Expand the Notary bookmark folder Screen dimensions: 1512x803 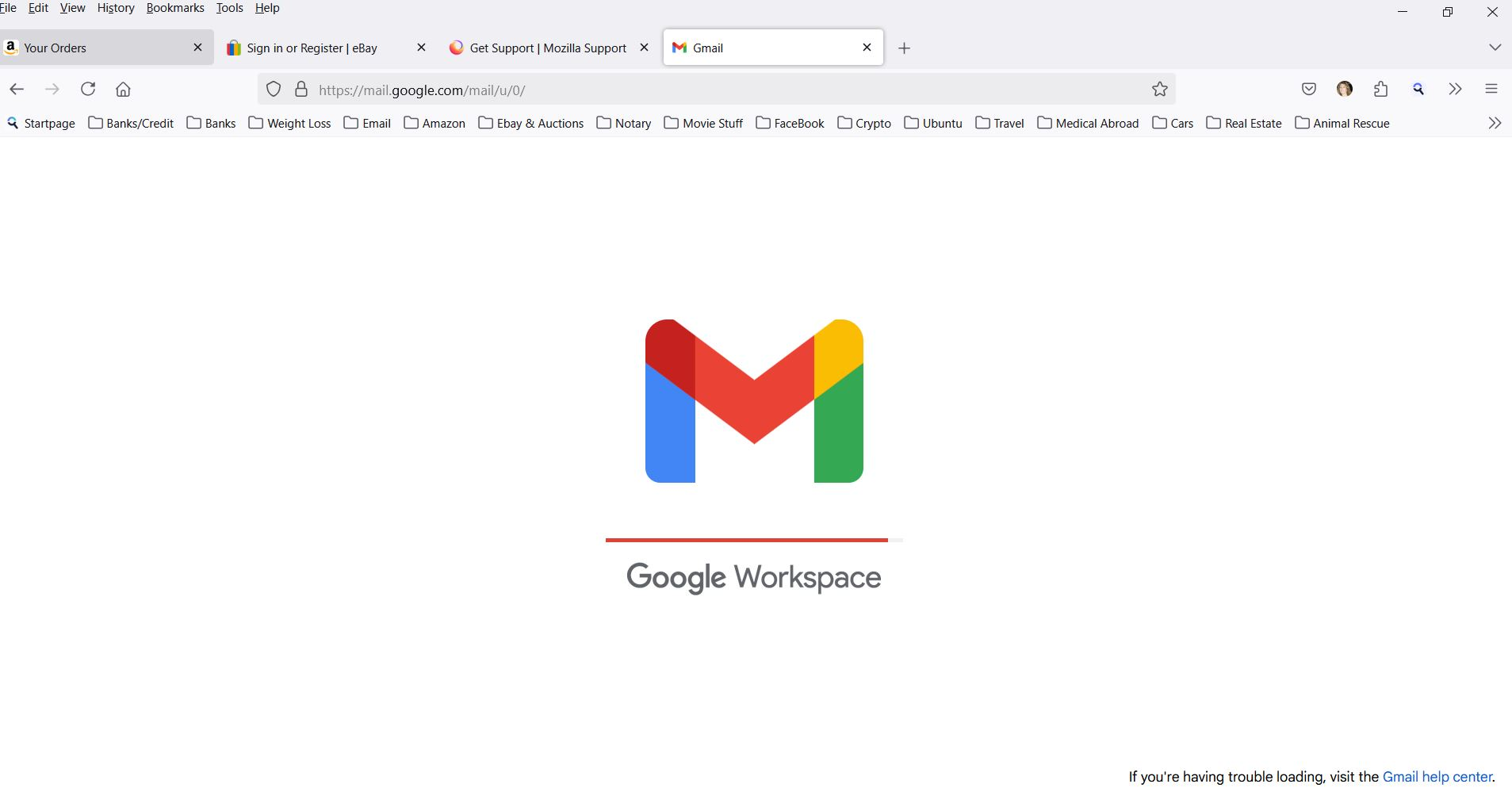(624, 123)
